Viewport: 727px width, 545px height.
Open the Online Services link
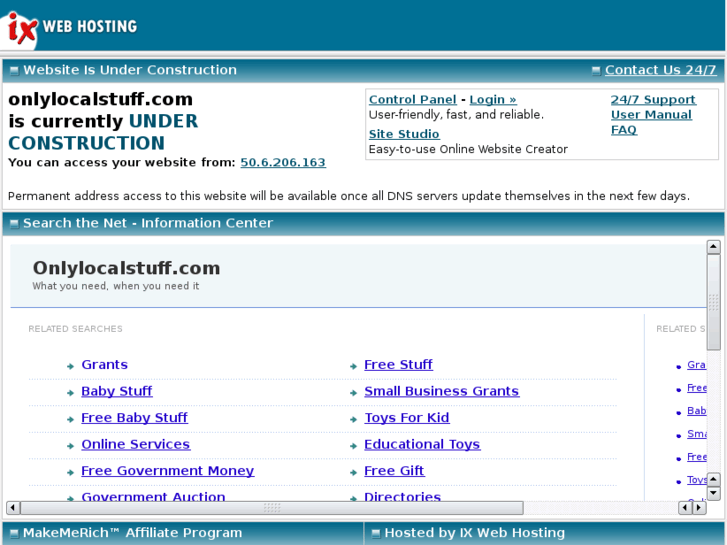(135, 444)
